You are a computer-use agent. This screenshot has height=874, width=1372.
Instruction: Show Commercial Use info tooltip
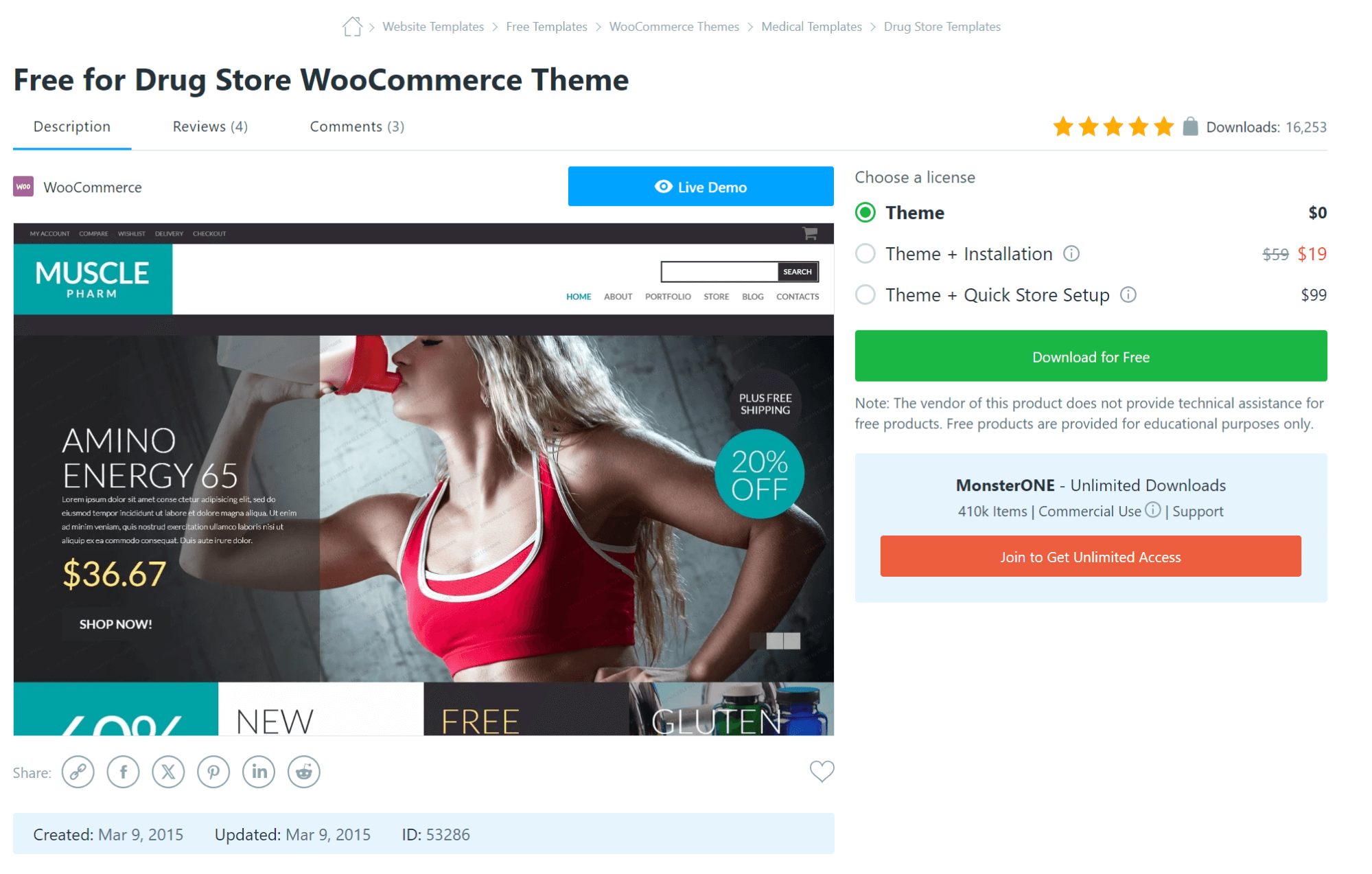(1153, 510)
